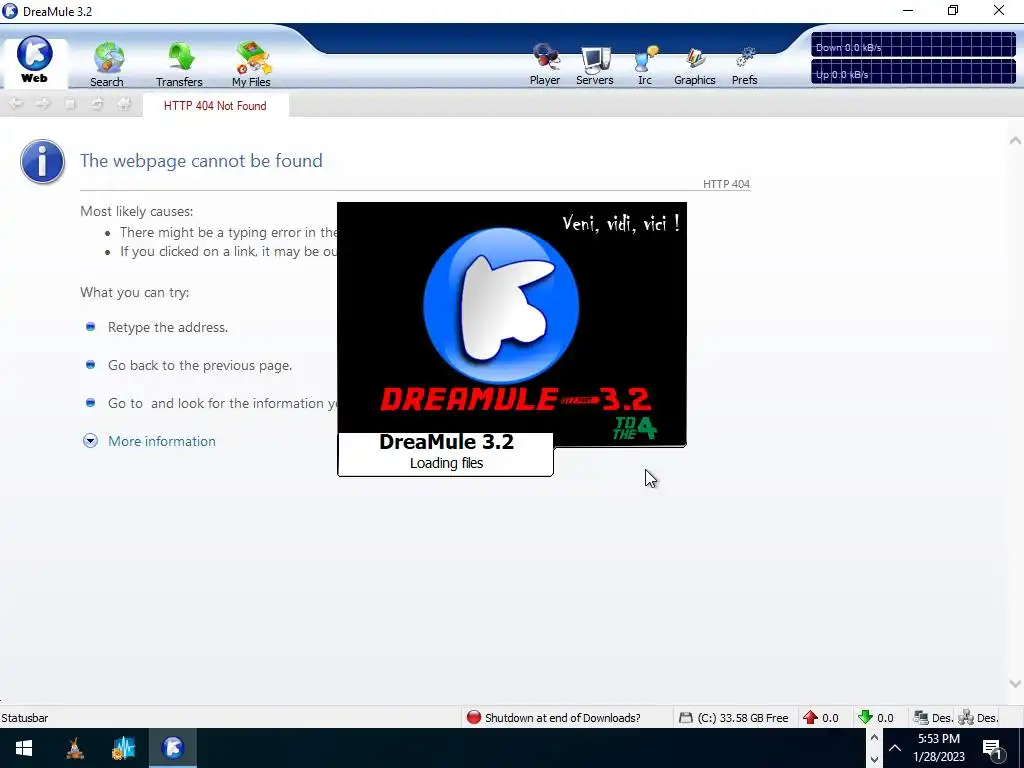Open the Prefs settings
The height and width of the screenshot is (768, 1024).
tap(744, 65)
